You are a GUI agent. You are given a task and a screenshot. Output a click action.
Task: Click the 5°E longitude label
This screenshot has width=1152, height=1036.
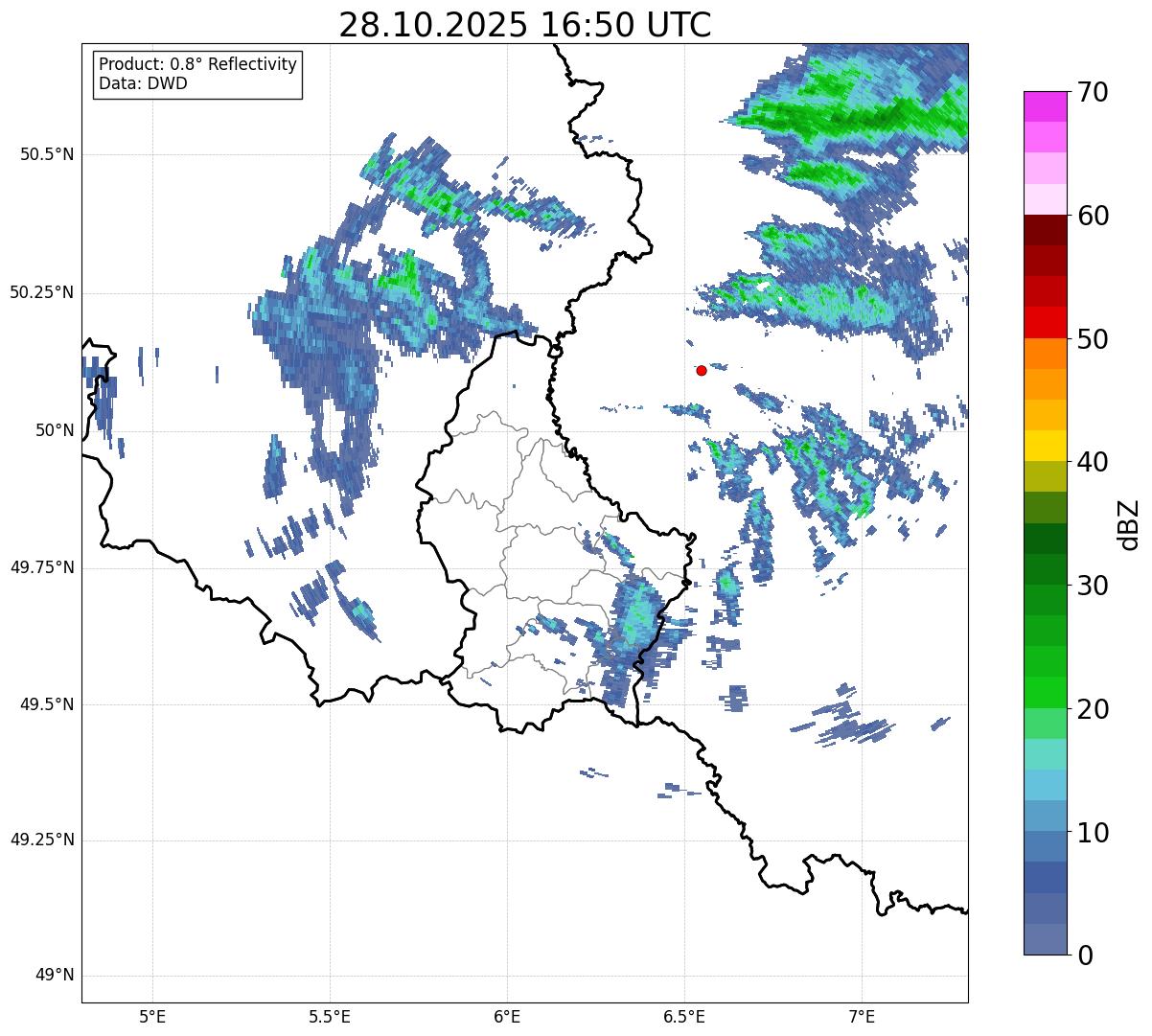(x=152, y=1017)
